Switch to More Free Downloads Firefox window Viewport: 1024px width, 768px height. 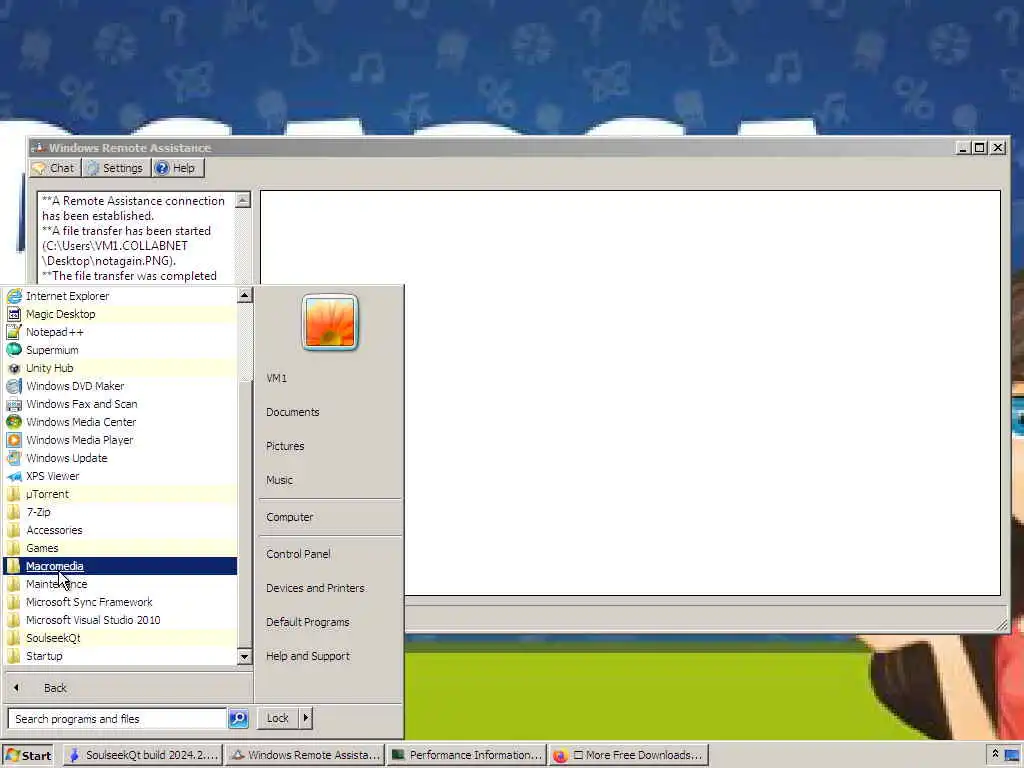coord(628,755)
